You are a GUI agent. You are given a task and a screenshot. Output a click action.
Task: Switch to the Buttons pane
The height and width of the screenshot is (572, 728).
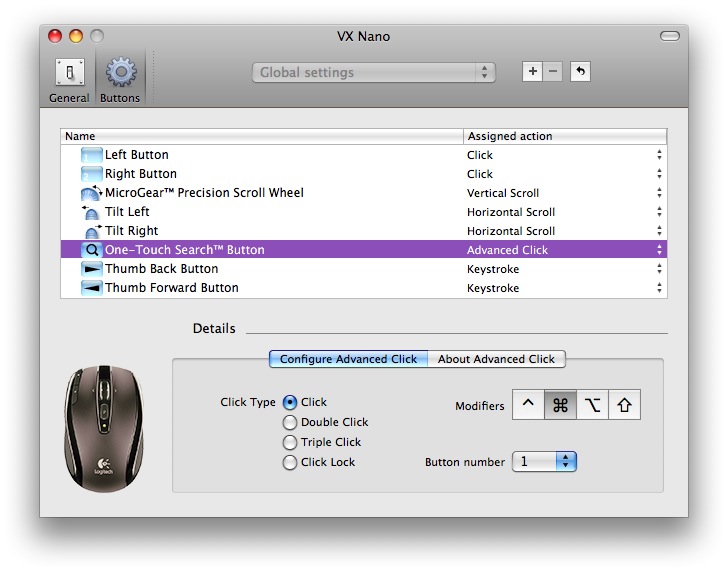coord(120,80)
